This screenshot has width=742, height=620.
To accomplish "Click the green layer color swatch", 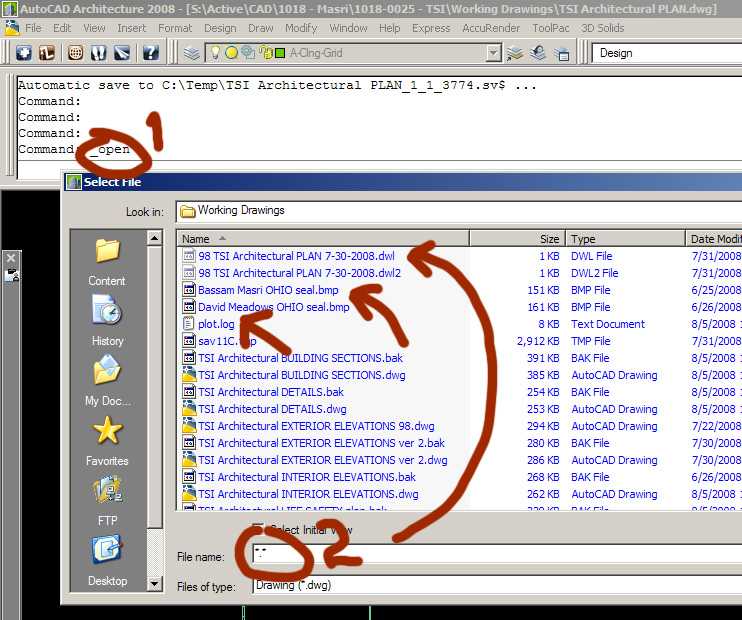I will pyautogui.click(x=280, y=53).
